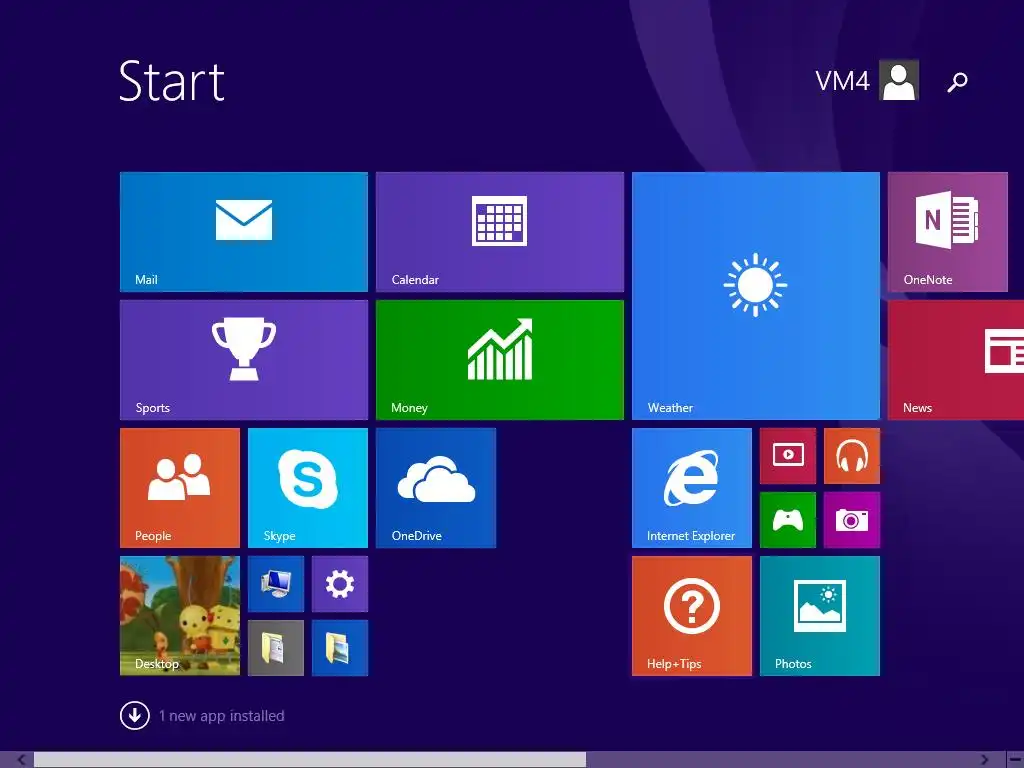Click the zoom-out minus button at bottom corner
Viewport: 1024px width, 768px height.
coord(1014,760)
